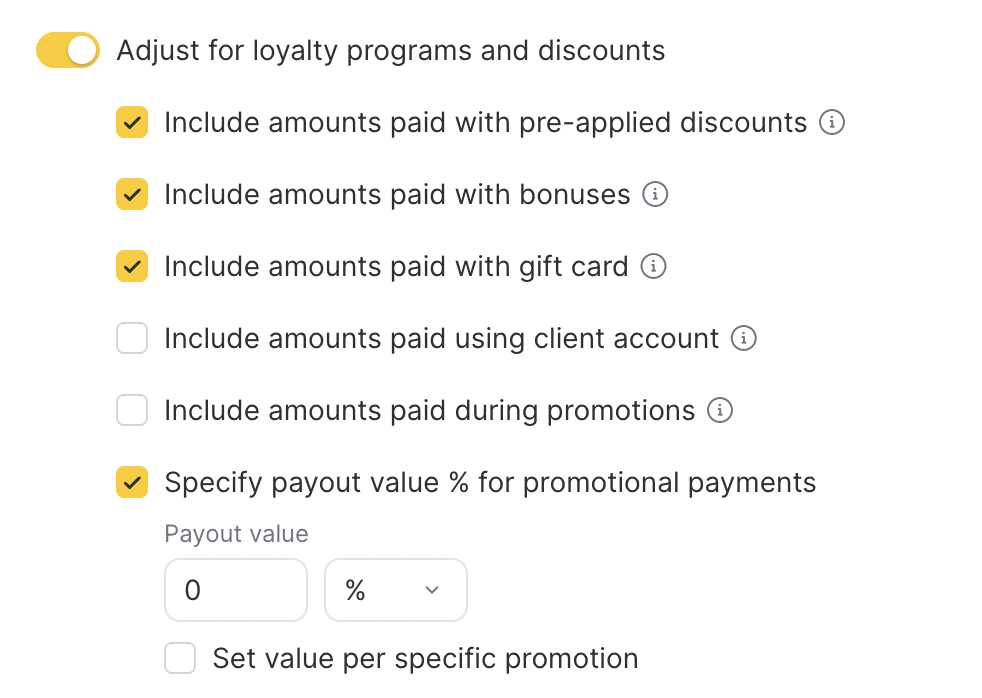Viewport: 982px width, 698px height.
Task: Tick the per specific promotion checkbox
Action: pos(180,659)
